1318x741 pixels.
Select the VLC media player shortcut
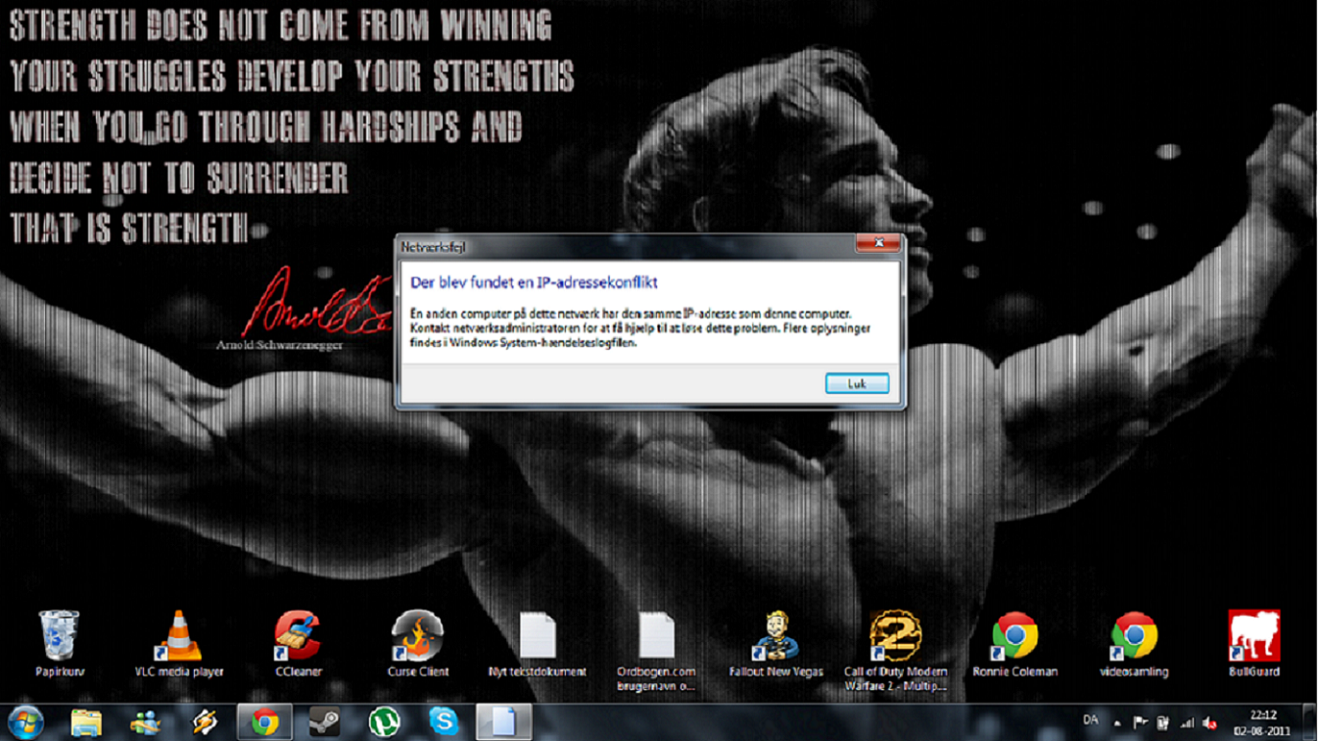179,644
